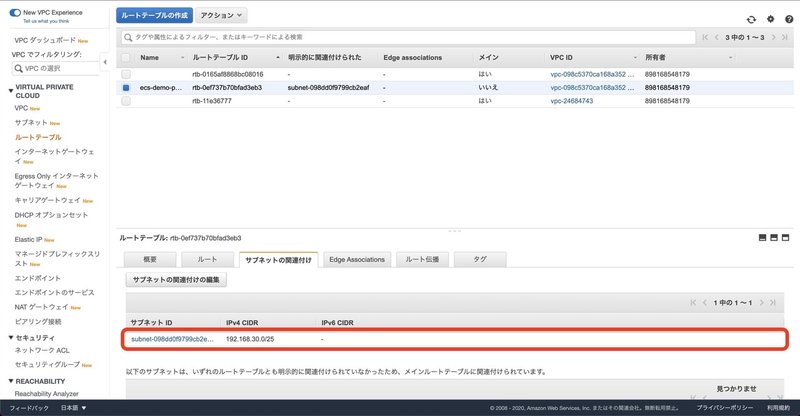Open サブネット in the sidebar
Viewport: 800px width, 416px height.
(x=31, y=123)
